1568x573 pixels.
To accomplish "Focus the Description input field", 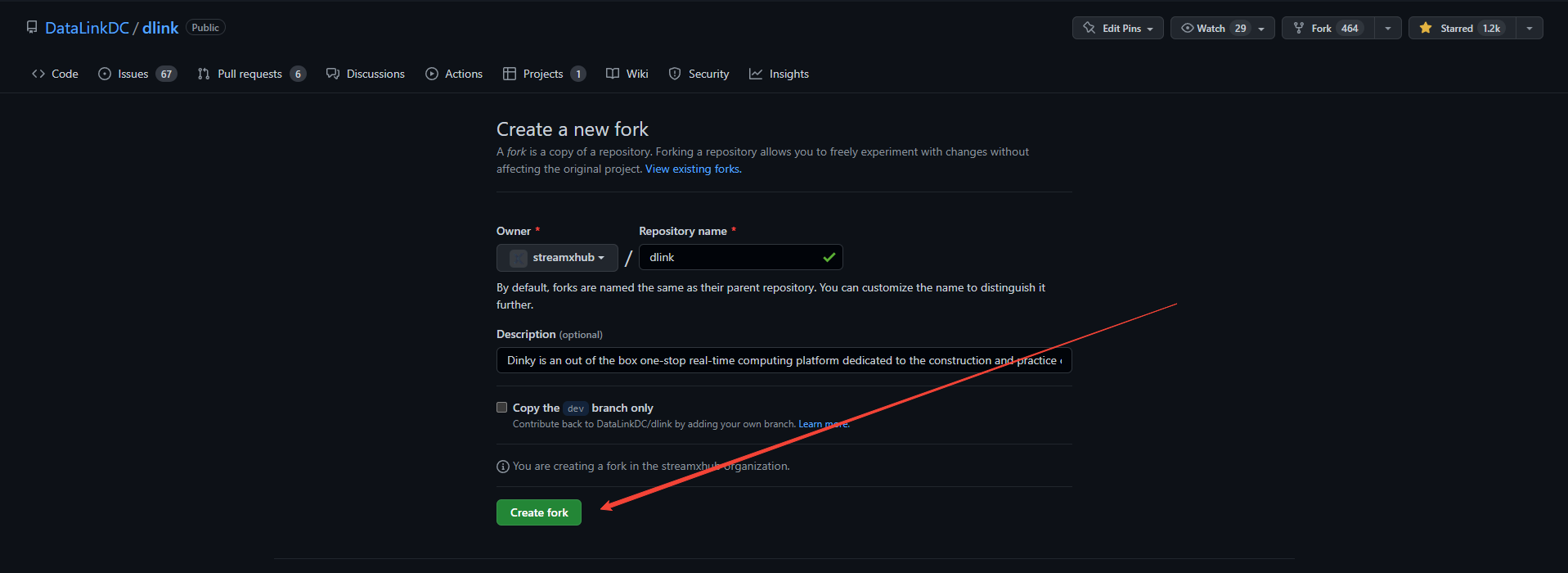I will [x=784, y=360].
